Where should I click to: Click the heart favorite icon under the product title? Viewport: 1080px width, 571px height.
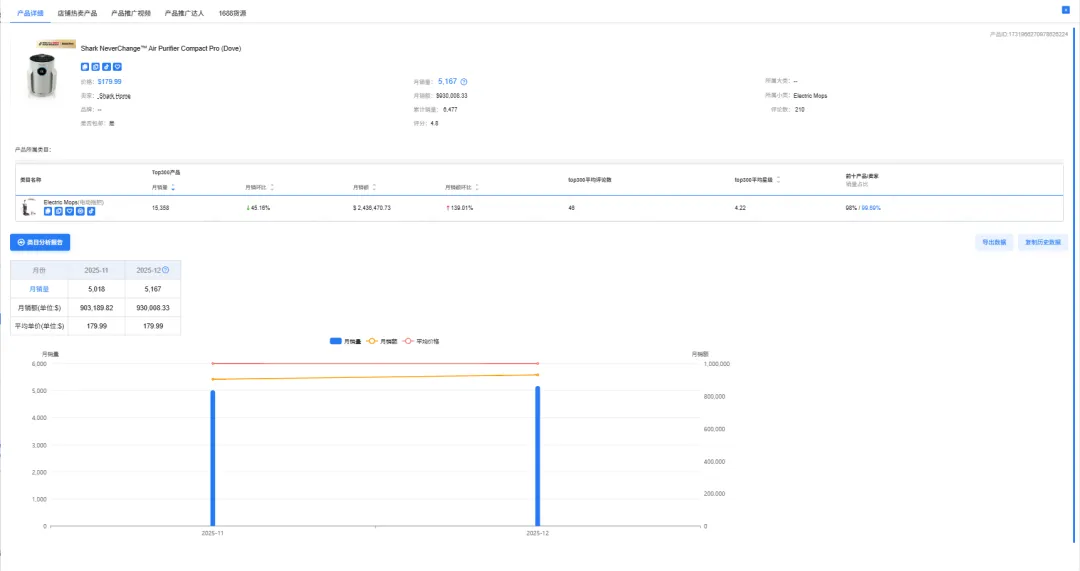[117, 66]
